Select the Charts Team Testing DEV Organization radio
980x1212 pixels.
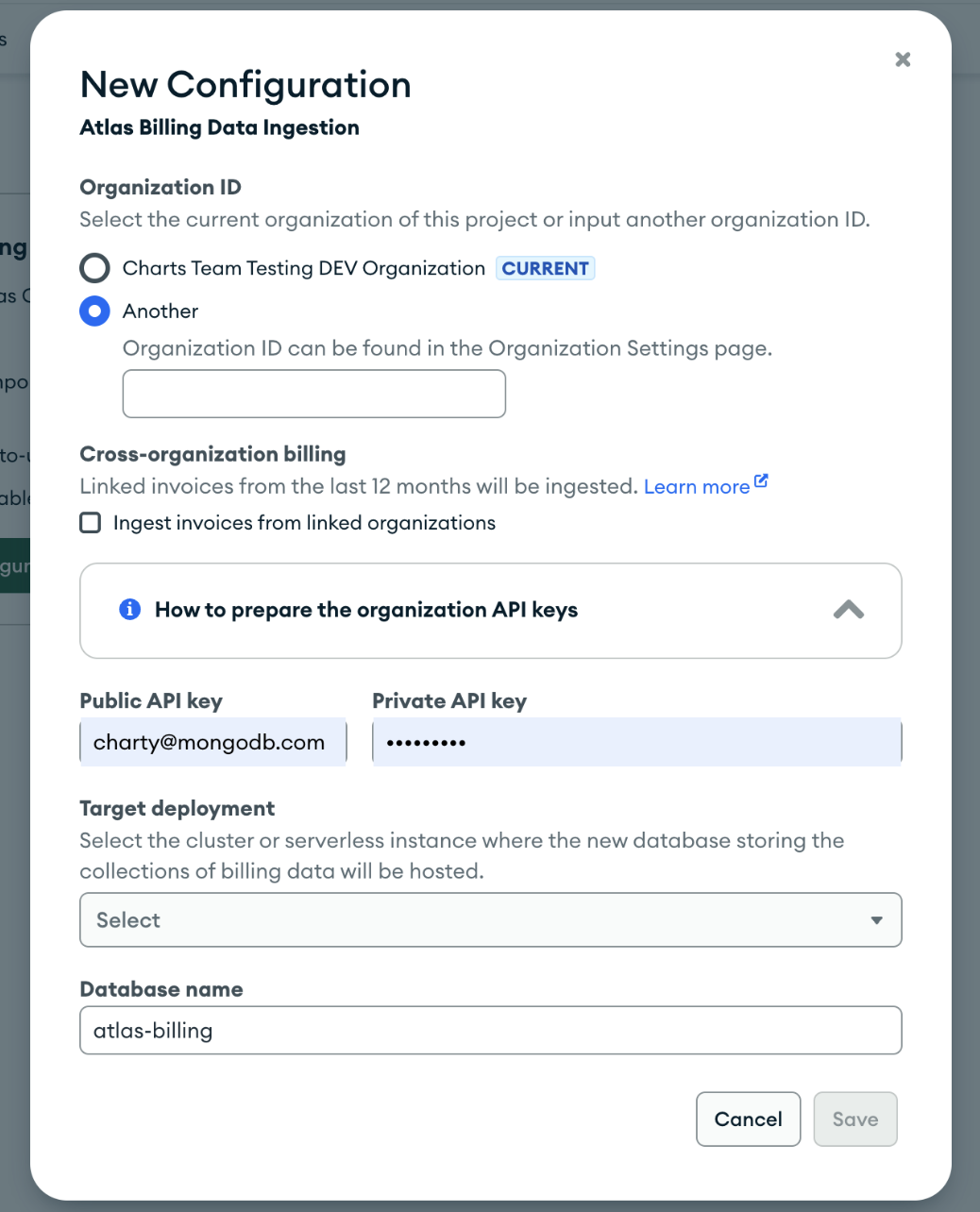point(94,268)
